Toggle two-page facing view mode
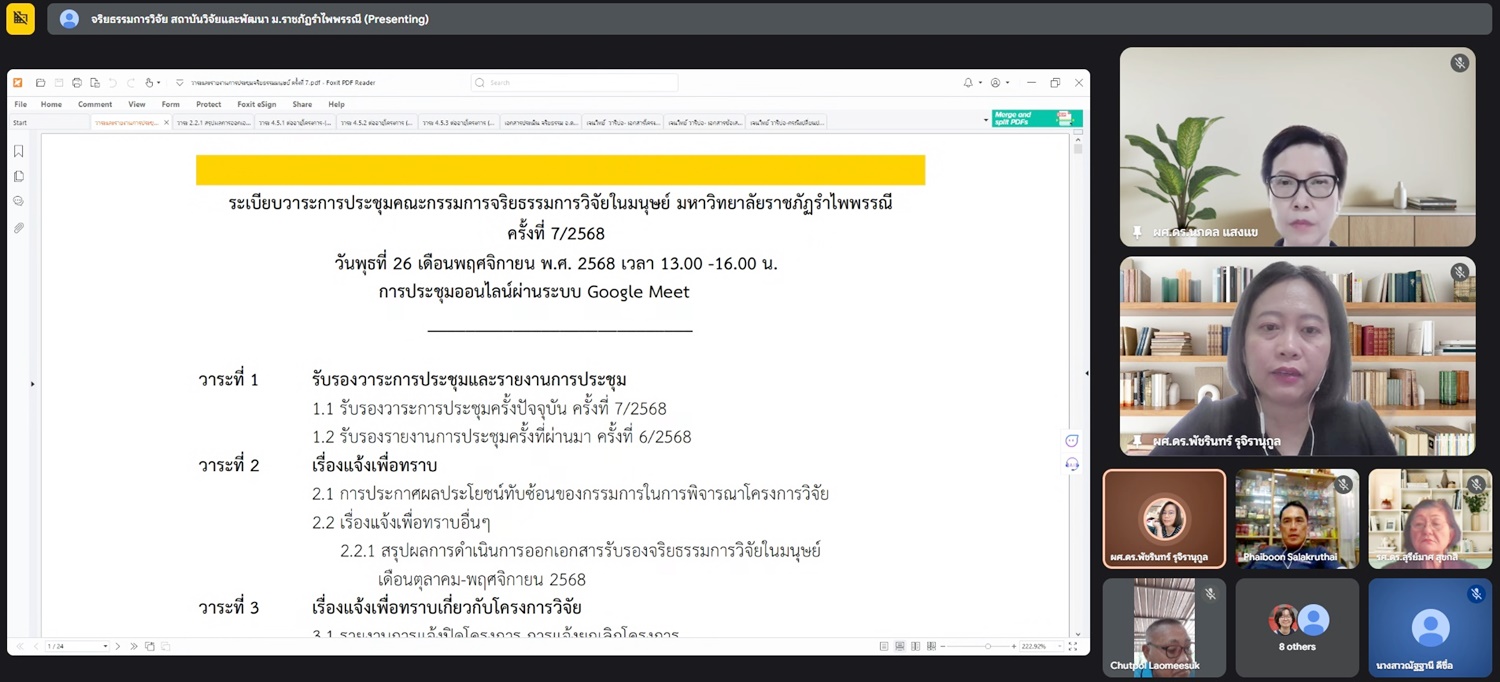The width and height of the screenshot is (1500, 682). [916, 646]
